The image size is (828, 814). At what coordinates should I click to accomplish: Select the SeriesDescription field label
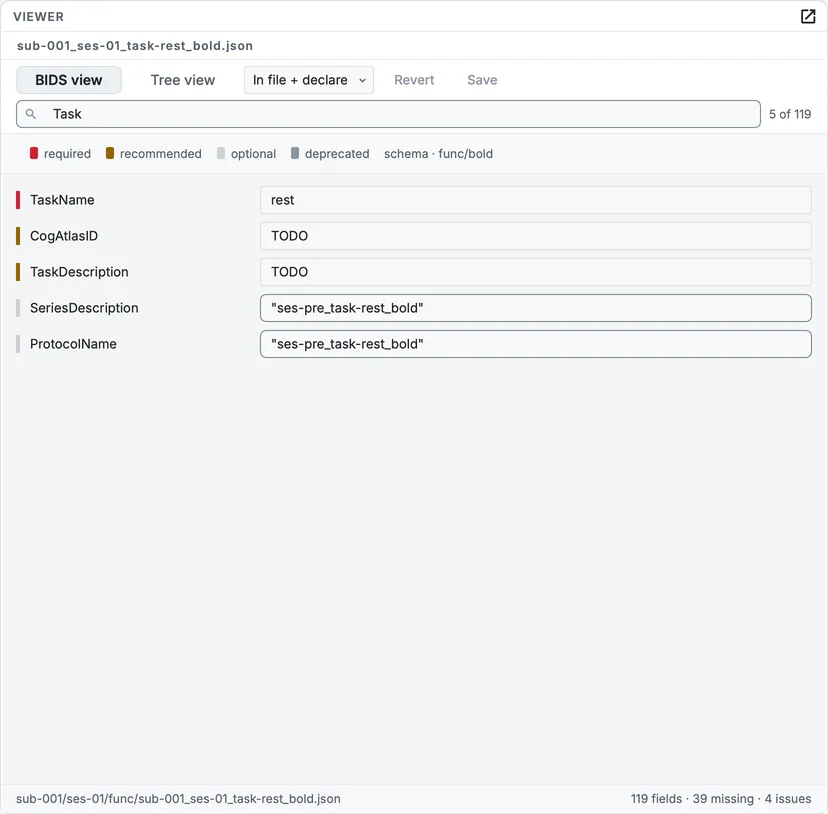[x=84, y=308]
